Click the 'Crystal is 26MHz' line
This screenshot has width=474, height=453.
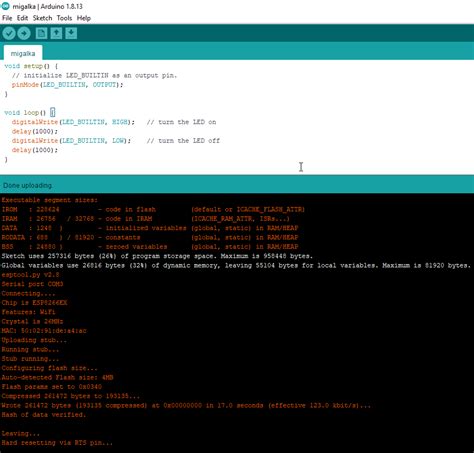pos(32,321)
